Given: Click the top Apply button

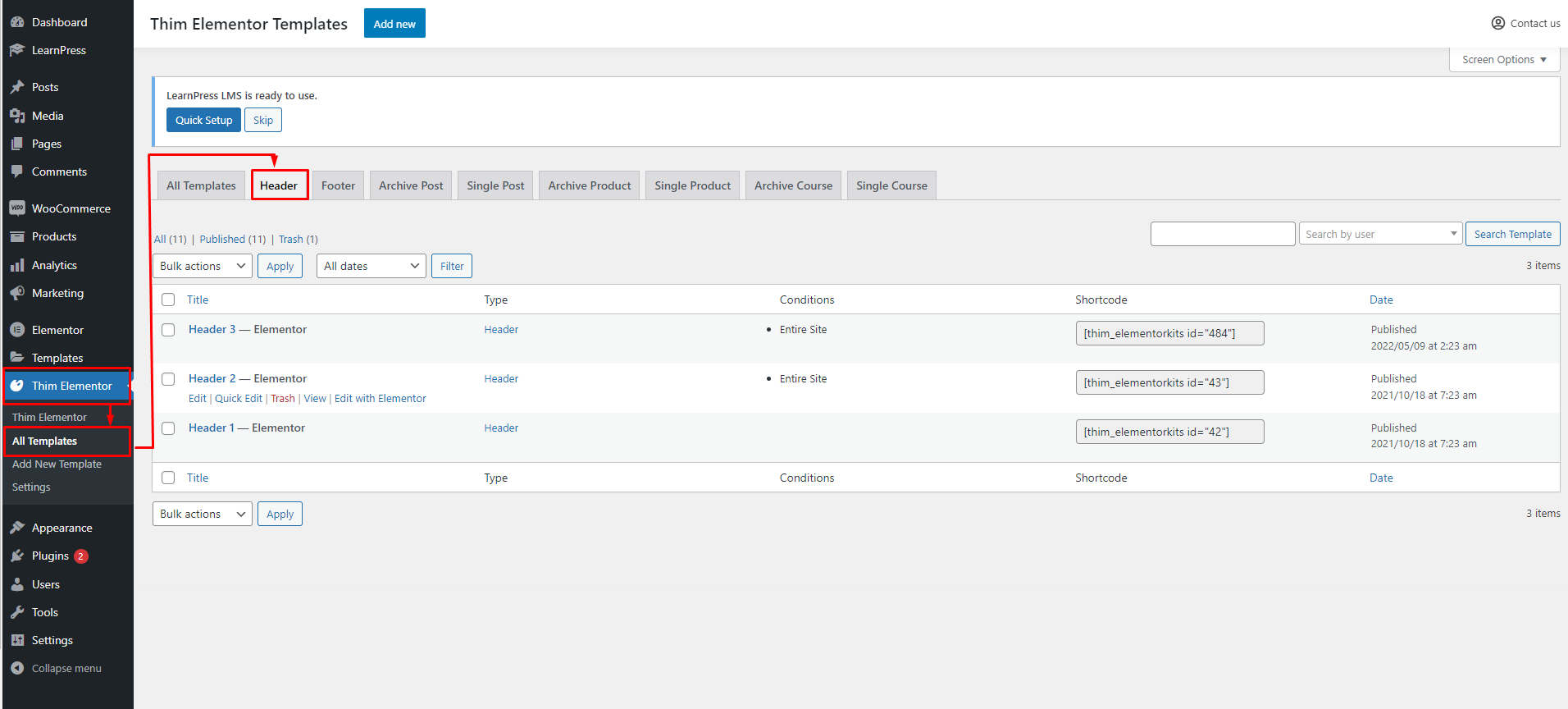Looking at the screenshot, I should coord(280,266).
